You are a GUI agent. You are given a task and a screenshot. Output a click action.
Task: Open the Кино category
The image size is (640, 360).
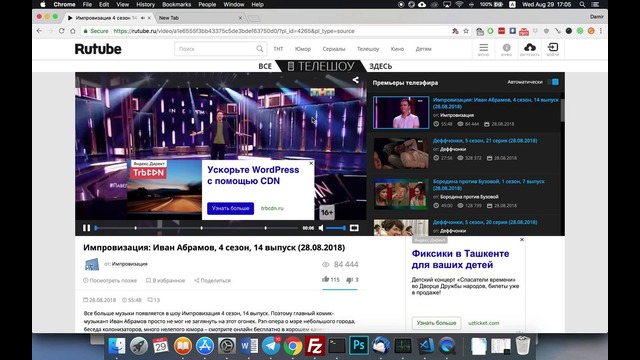(397, 49)
